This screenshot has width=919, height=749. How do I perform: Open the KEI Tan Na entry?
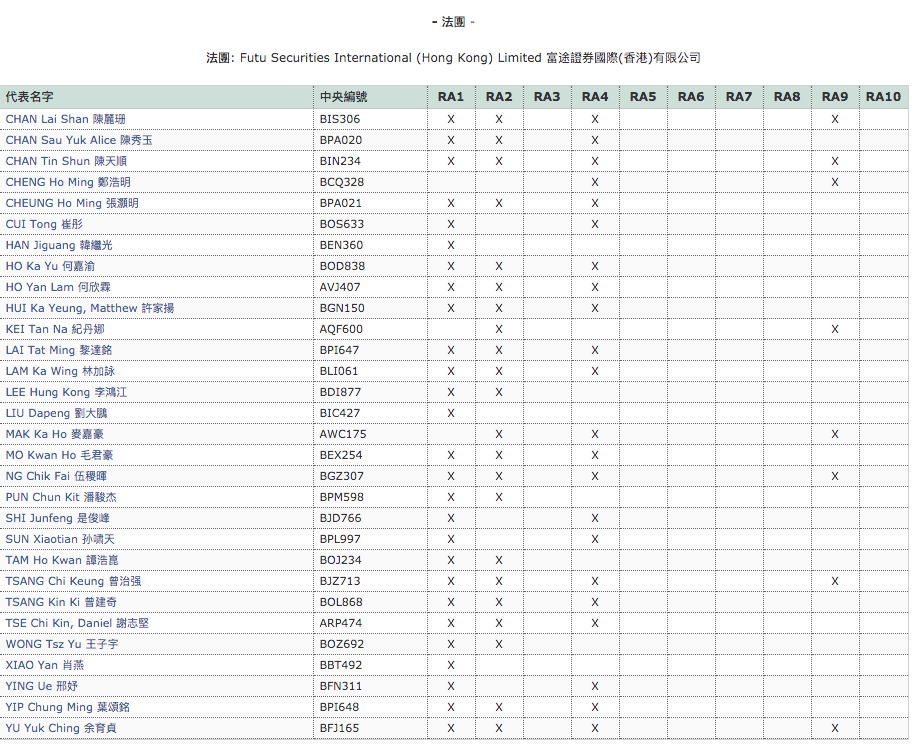55,329
